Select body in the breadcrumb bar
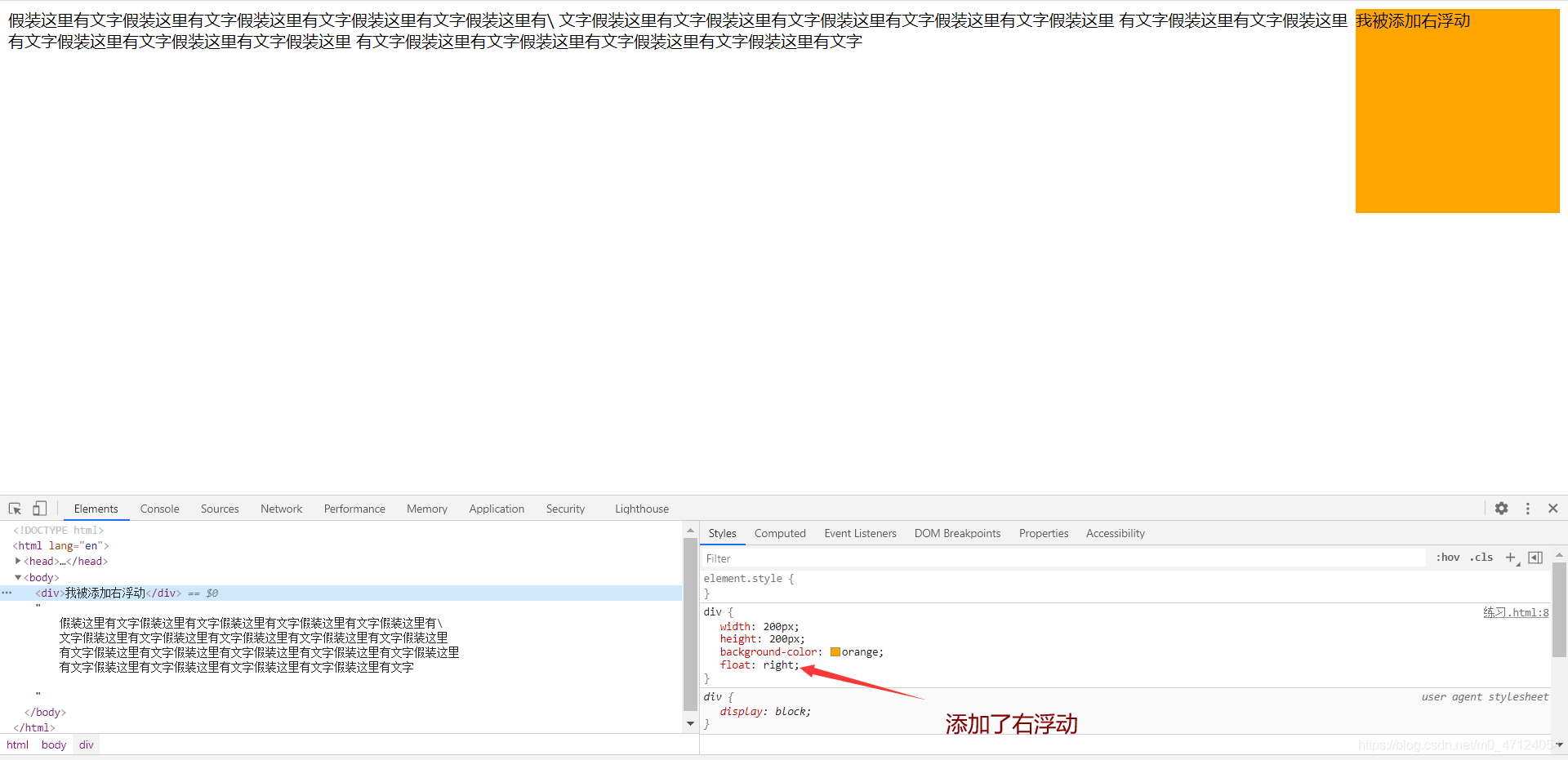The width and height of the screenshot is (1568, 760). pyautogui.click(x=54, y=744)
